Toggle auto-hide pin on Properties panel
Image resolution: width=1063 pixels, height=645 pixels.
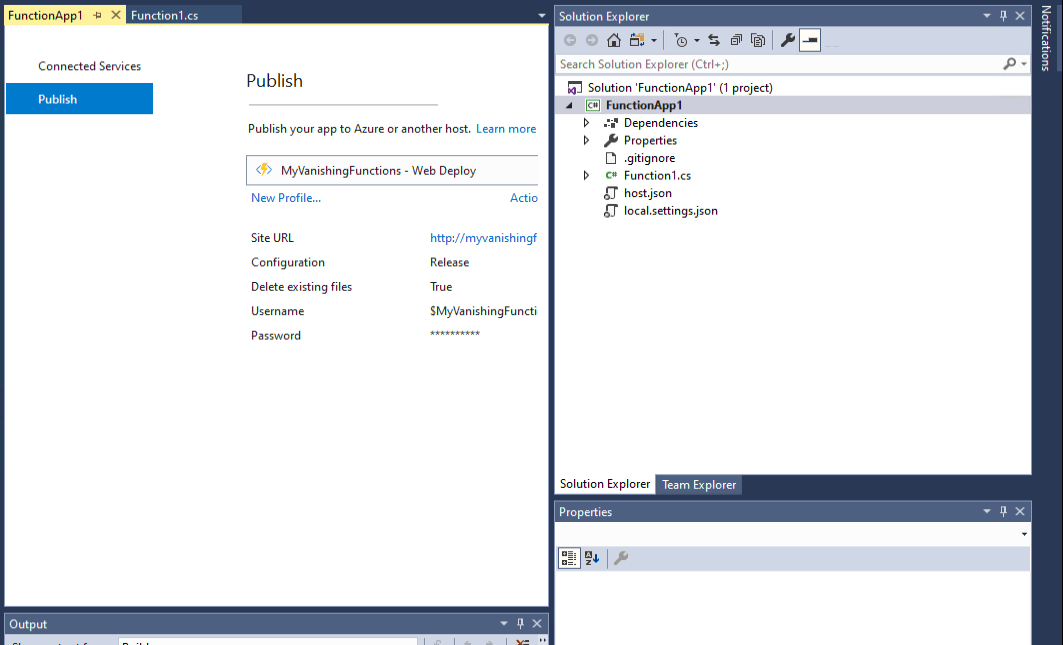pos(1003,511)
